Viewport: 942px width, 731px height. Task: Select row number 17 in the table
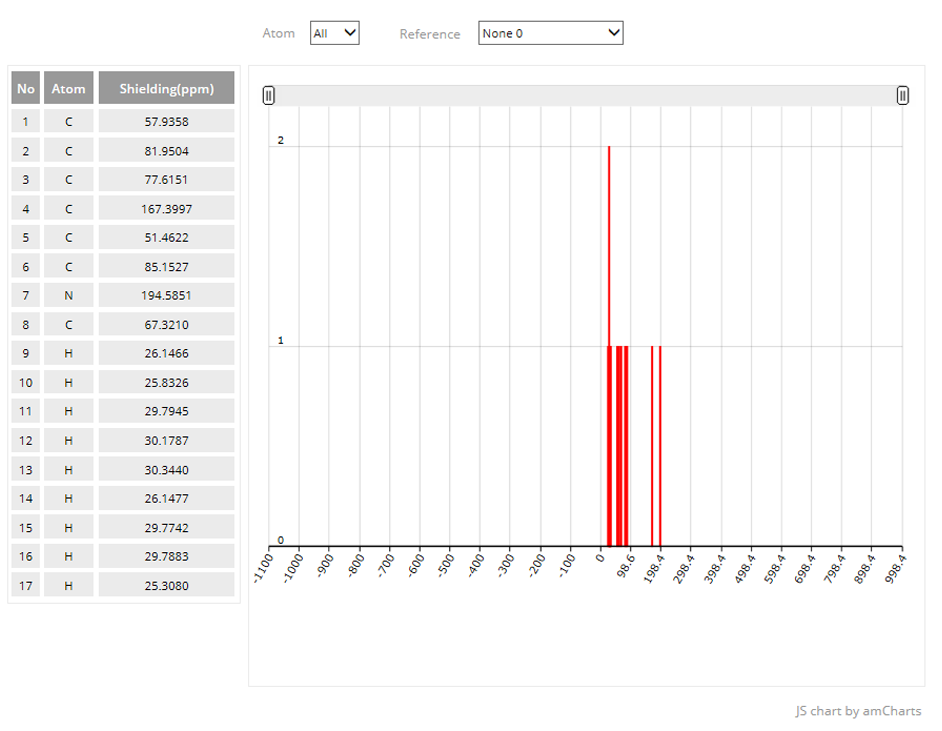point(25,585)
